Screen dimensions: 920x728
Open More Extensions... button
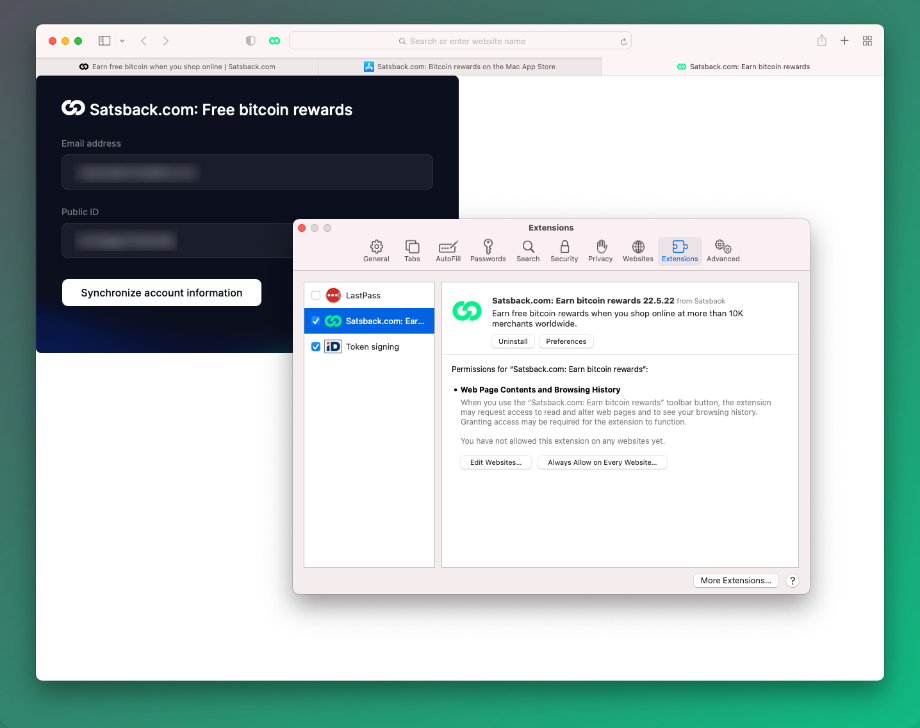[736, 580]
